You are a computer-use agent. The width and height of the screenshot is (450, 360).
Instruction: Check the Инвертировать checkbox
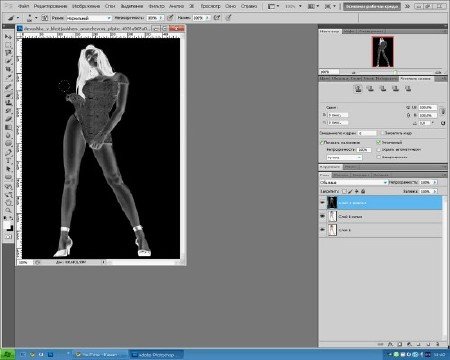(x=379, y=157)
